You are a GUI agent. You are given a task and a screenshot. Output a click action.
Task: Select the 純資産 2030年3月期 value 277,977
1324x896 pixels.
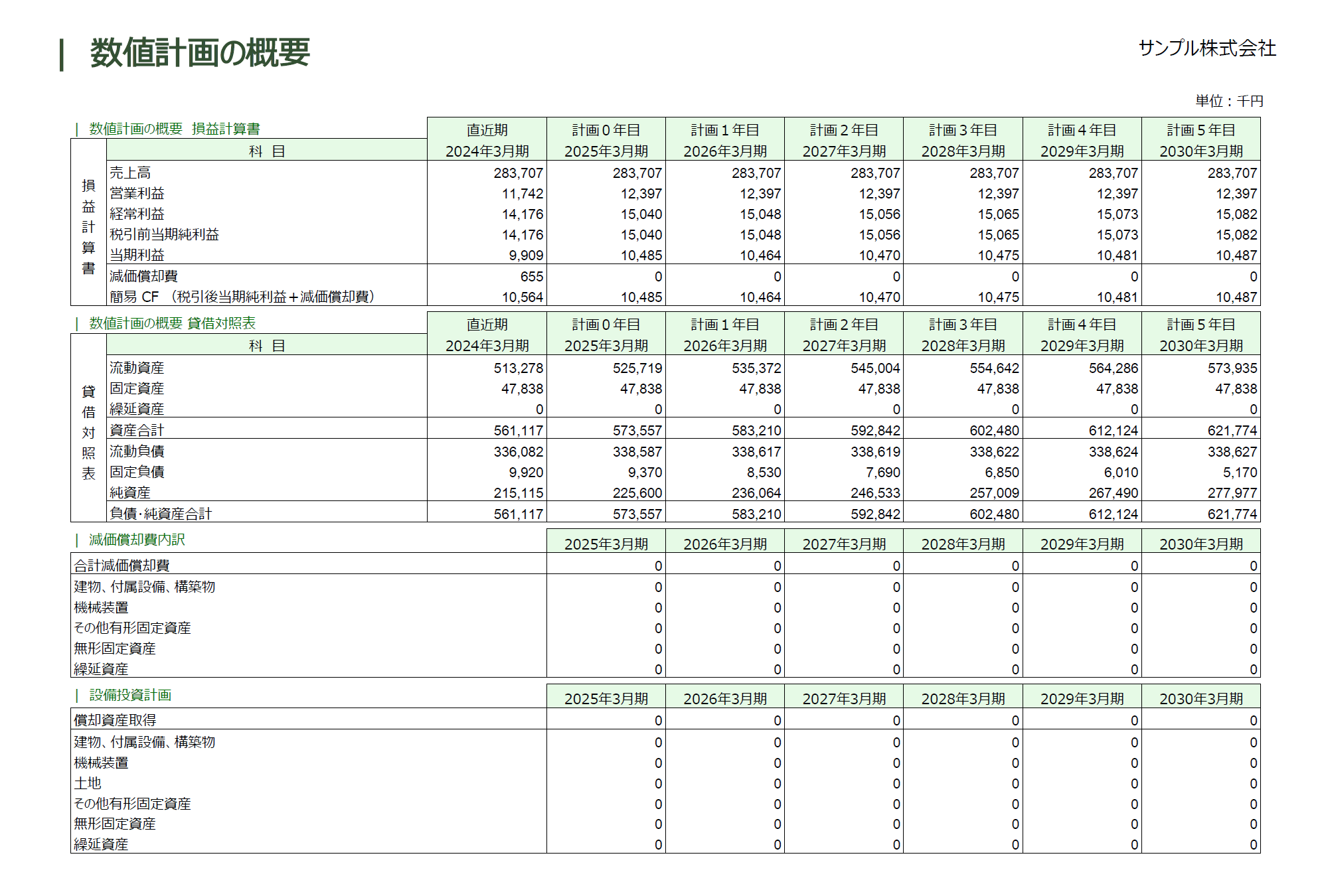tap(1232, 493)
